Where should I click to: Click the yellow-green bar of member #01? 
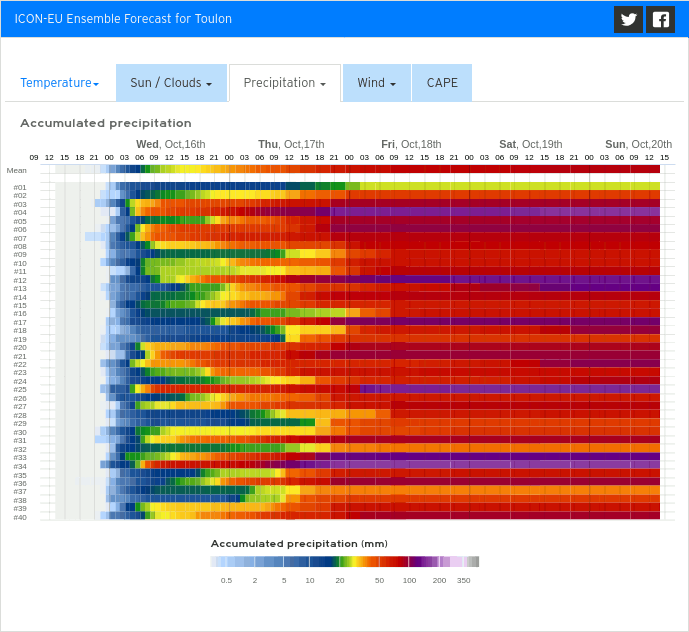[x=510, y=186]
